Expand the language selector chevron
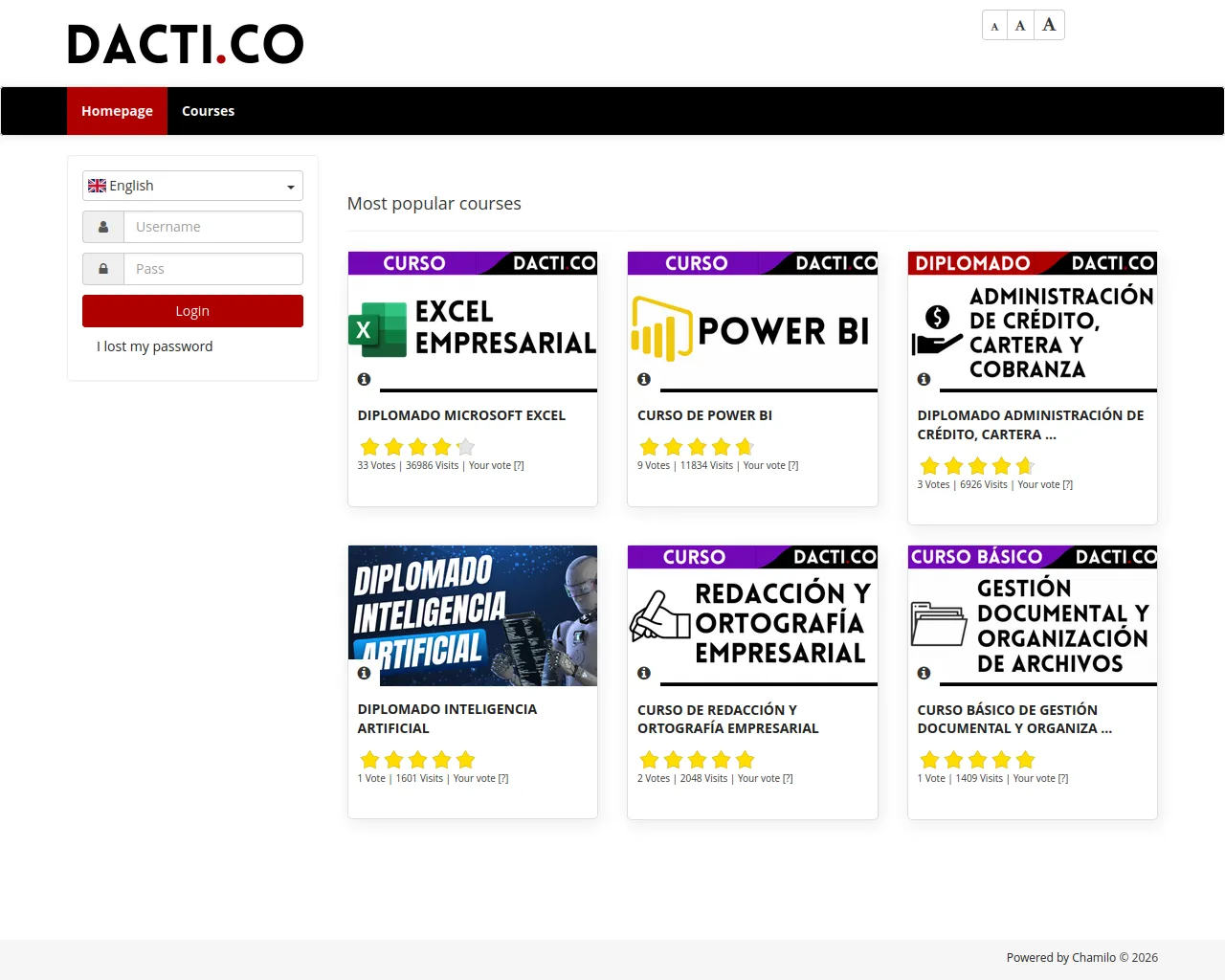The height and width of the screenshot is (980, 1225). pos(290,185)
